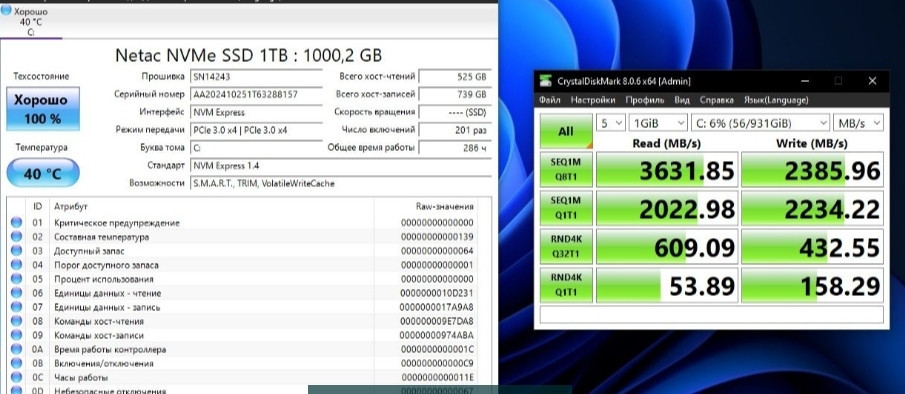The width and height of the screenshot is (905, 394).
Task: Click the ID column header
Action: coord(38,207)
